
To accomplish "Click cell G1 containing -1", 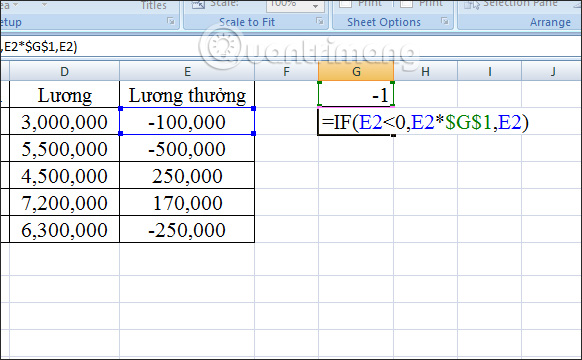I will [356, 94].
